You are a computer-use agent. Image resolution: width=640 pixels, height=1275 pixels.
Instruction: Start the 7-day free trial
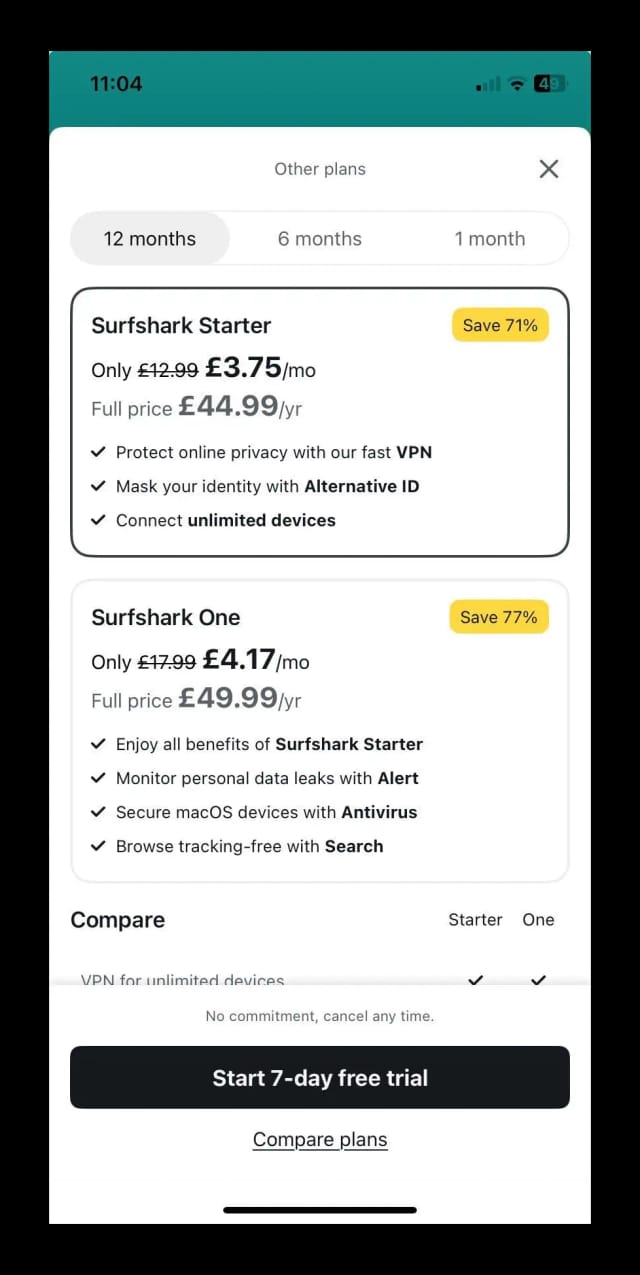click(x=320, y=1077)
